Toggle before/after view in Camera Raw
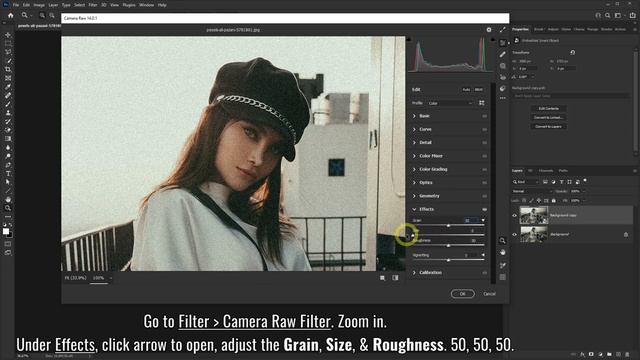640x360 pixels. tap(395, 278)
